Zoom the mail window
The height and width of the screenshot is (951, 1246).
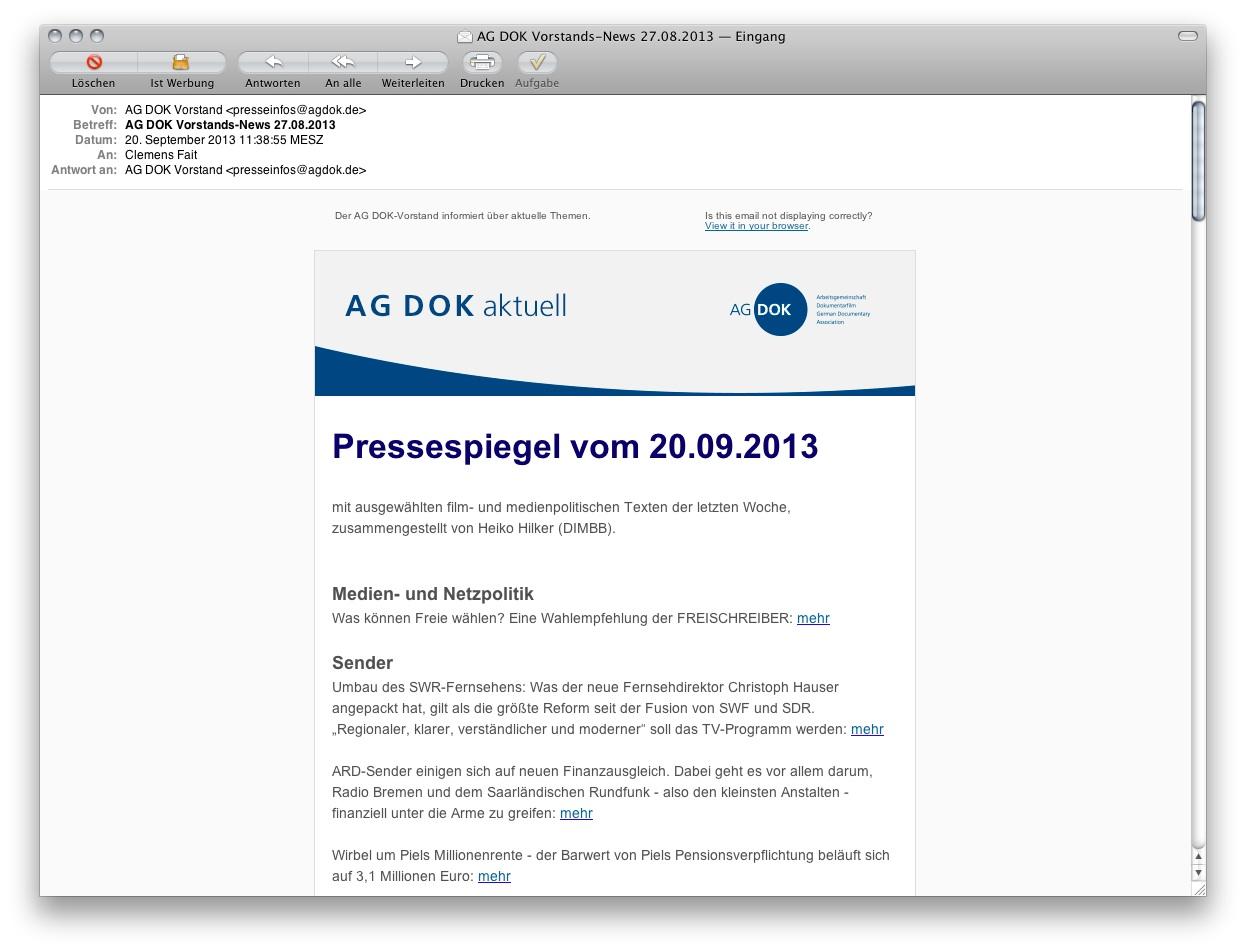tap(97, 36)
